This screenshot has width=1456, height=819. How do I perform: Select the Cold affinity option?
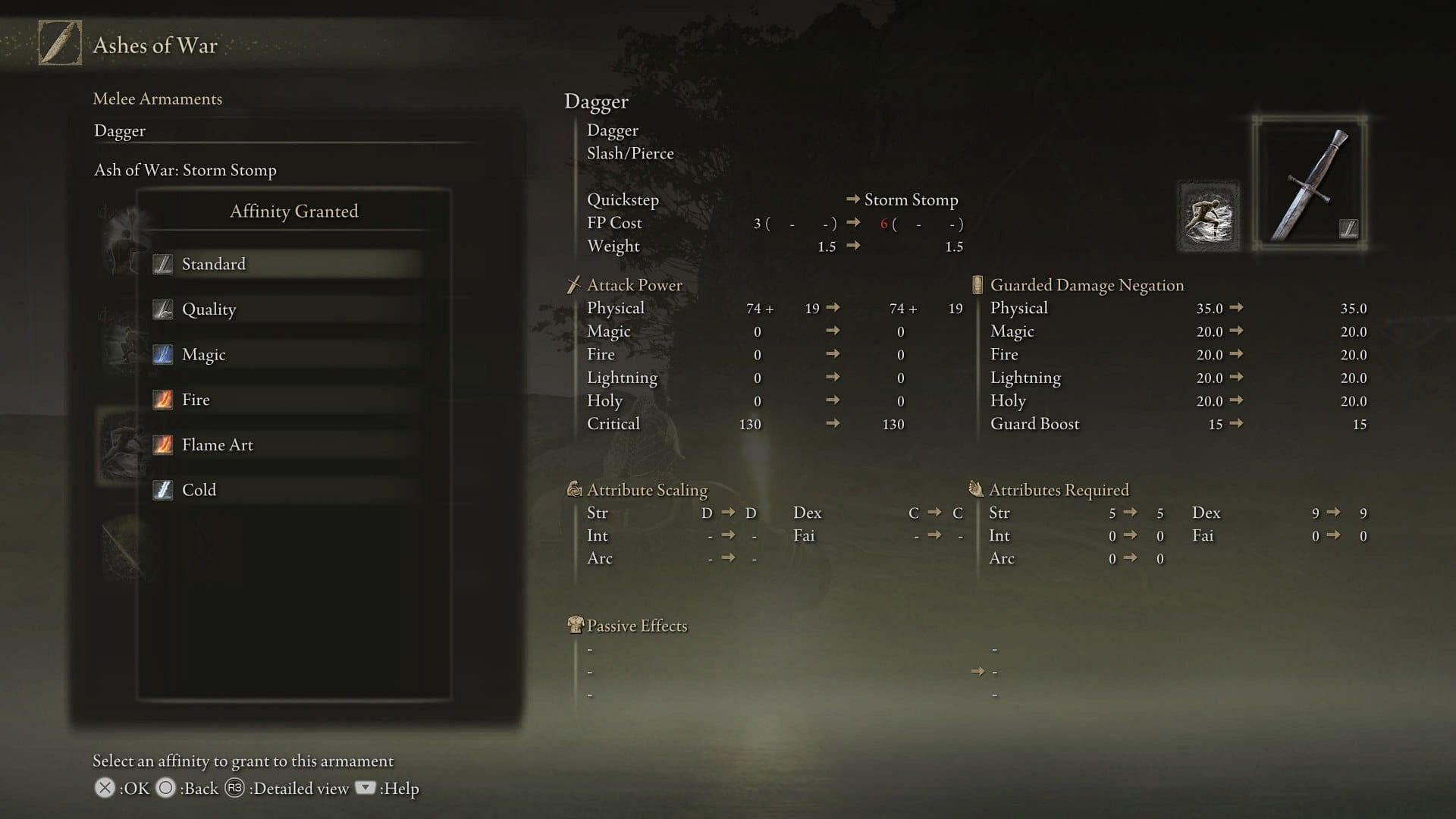coord(199,490)
